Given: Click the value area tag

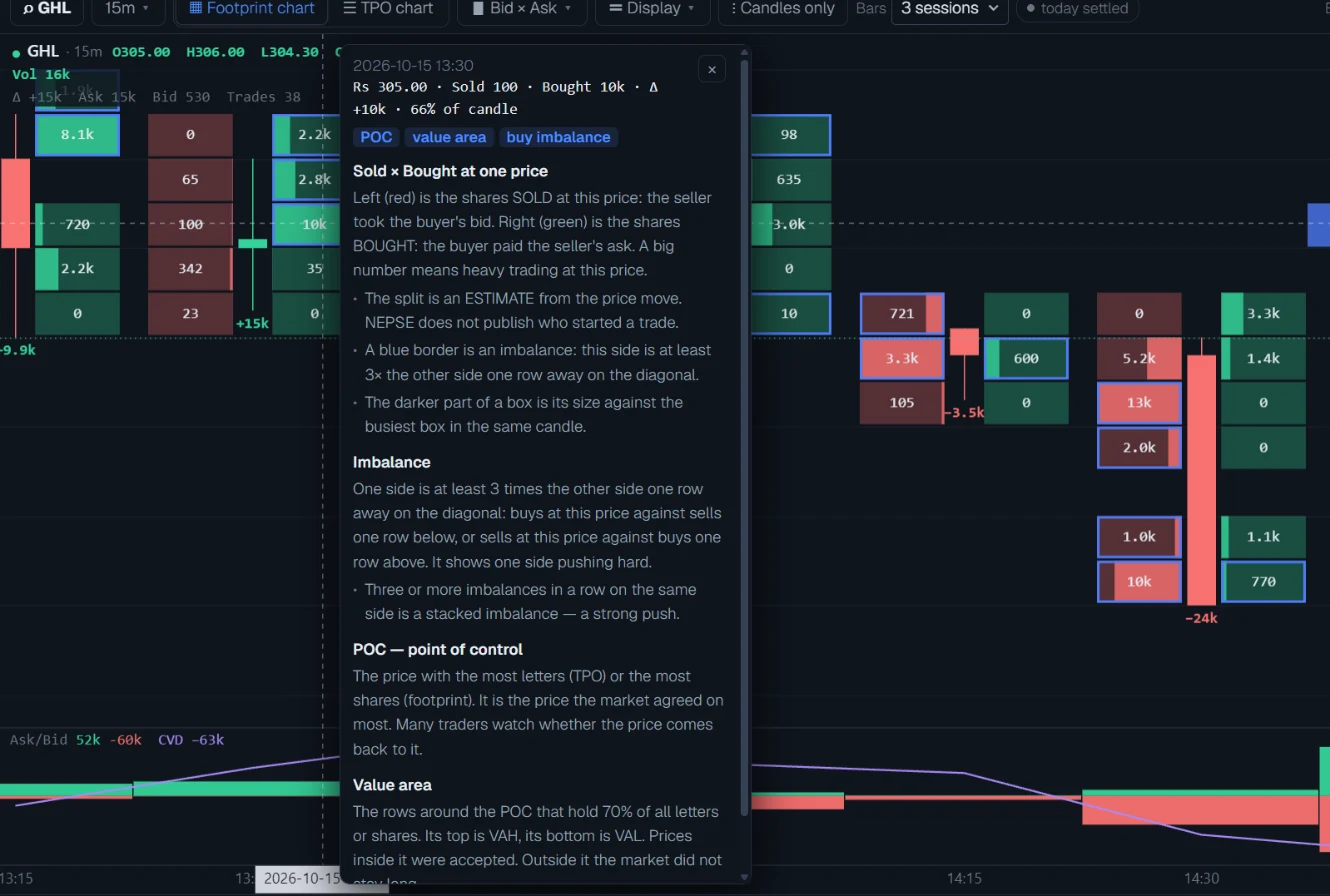Looking at the screenshot, I should pyautogui.click(x=449, y=137).
